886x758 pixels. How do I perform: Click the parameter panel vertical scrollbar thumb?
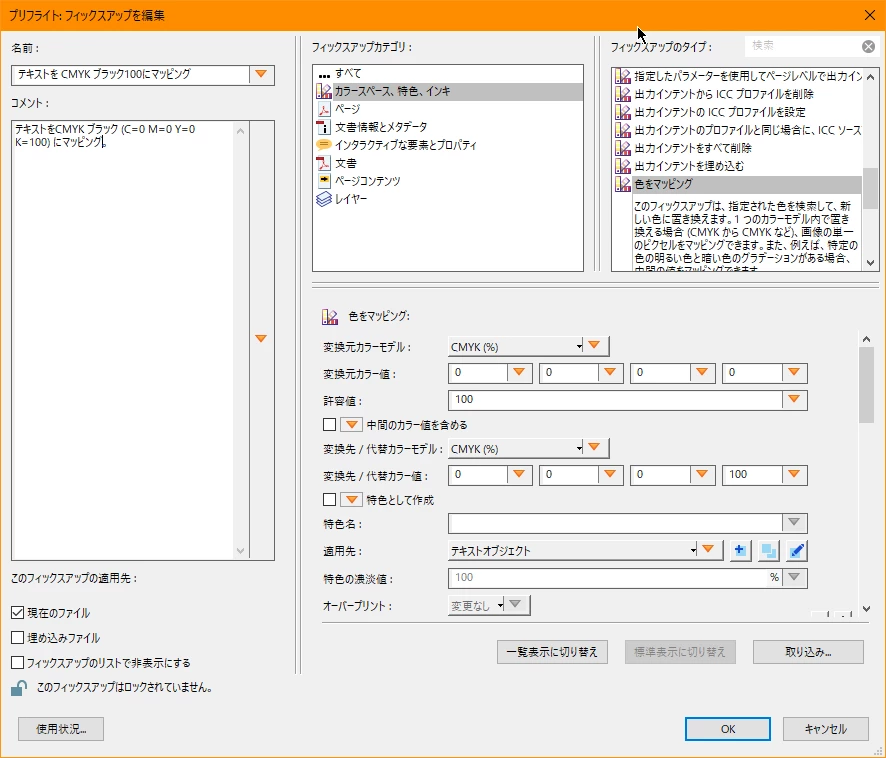[866, 385]
